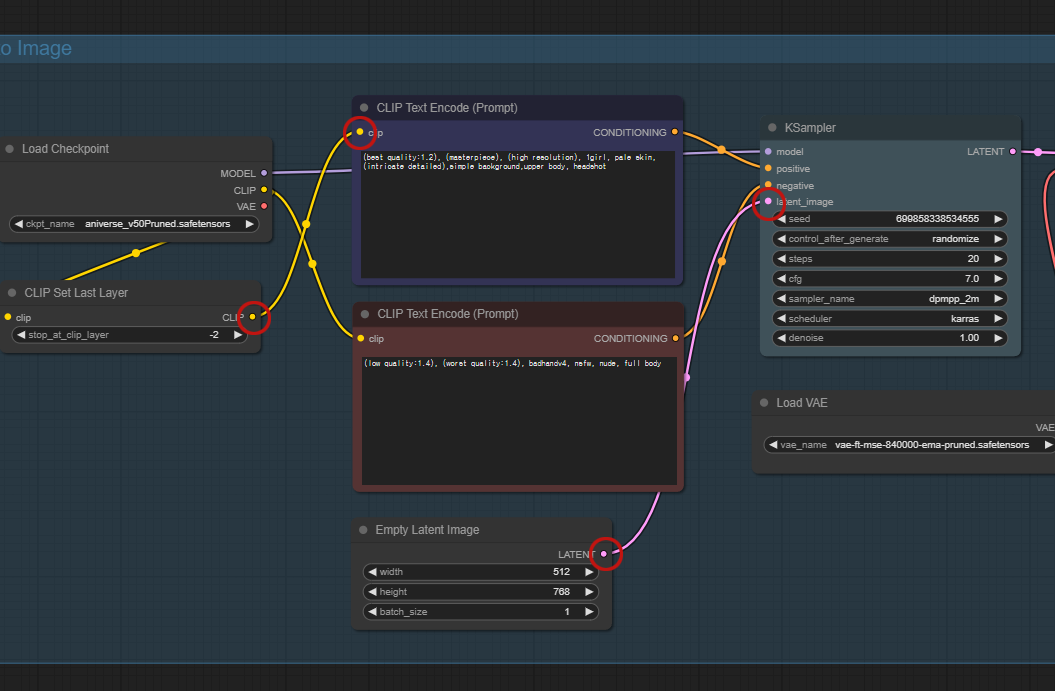Decrease cfg with the left arrow
This screenshot has width=1055, height=691.
pyautogui.click(x=781, y=279)
